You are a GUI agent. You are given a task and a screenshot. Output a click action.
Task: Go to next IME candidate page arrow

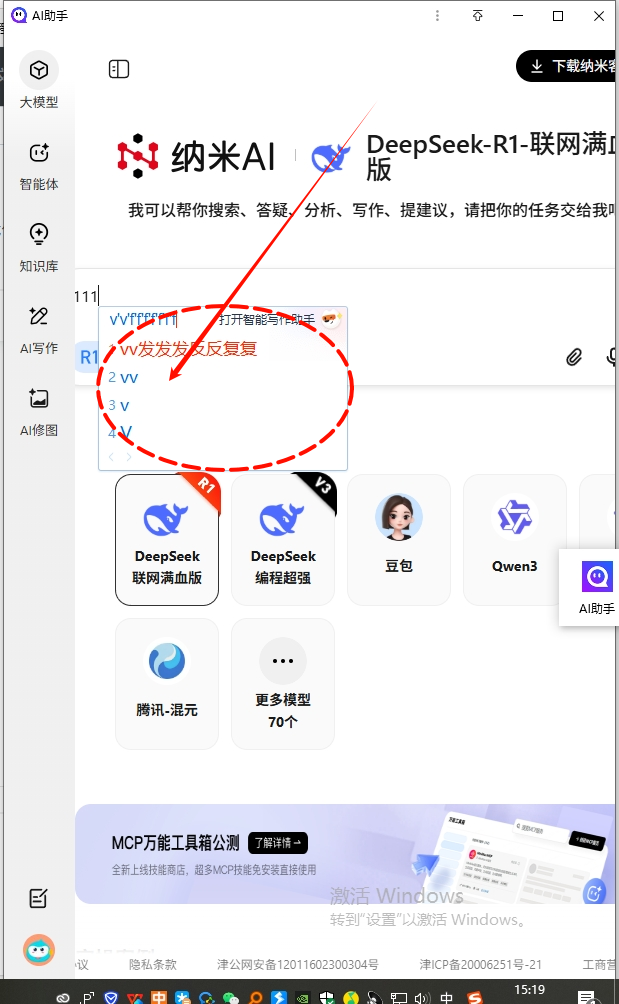[x=129, y=457]
